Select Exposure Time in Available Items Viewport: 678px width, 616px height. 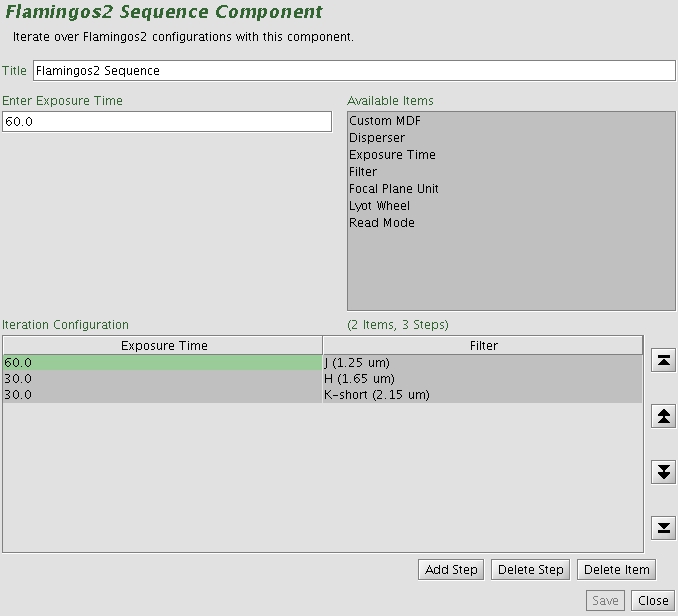pyautogui.click(x=511, y=155)
